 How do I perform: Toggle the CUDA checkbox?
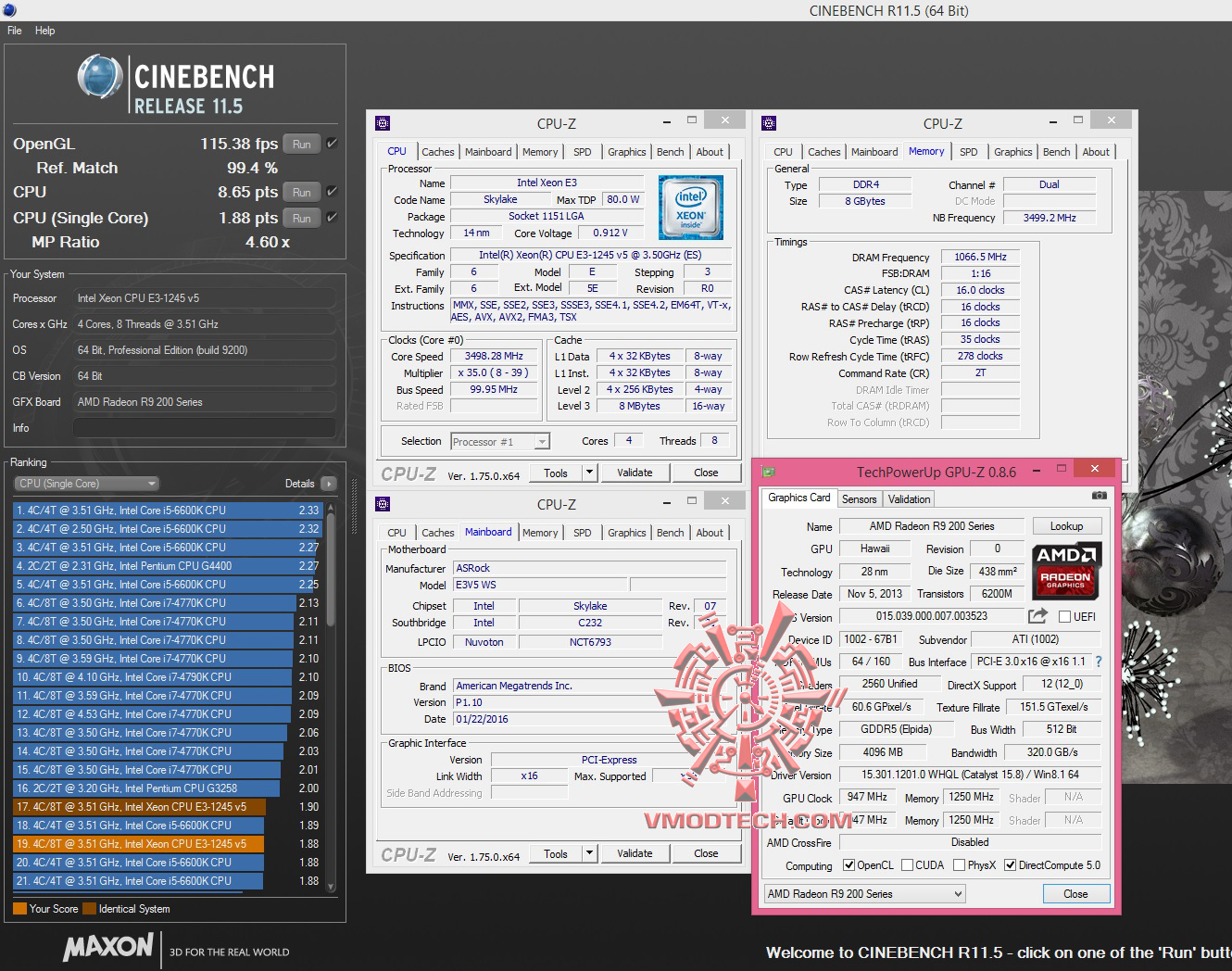pyautogui.click(x=907, y=865)
